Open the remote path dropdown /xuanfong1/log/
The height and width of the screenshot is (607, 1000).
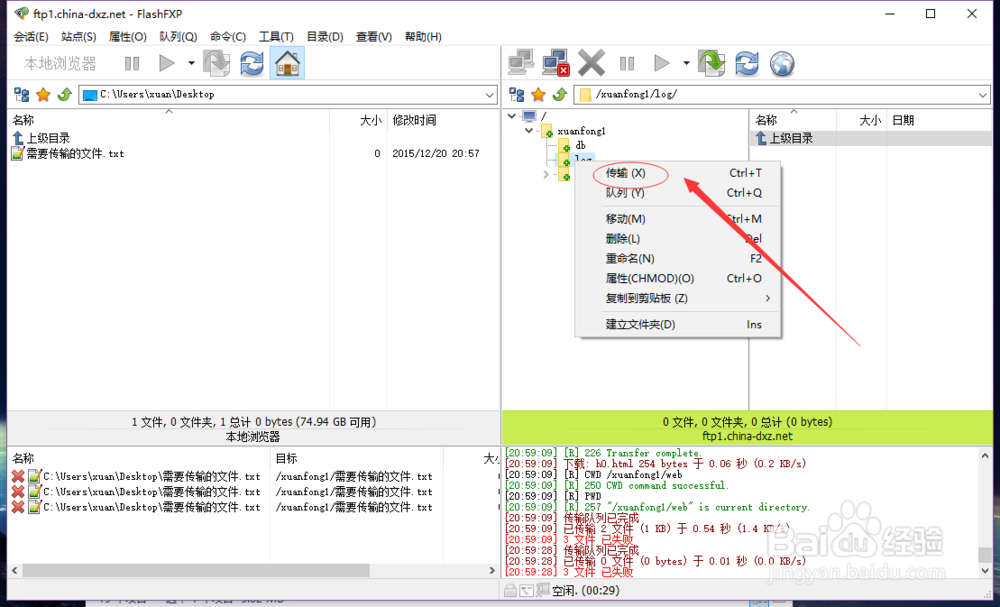(x=982, y=95)
